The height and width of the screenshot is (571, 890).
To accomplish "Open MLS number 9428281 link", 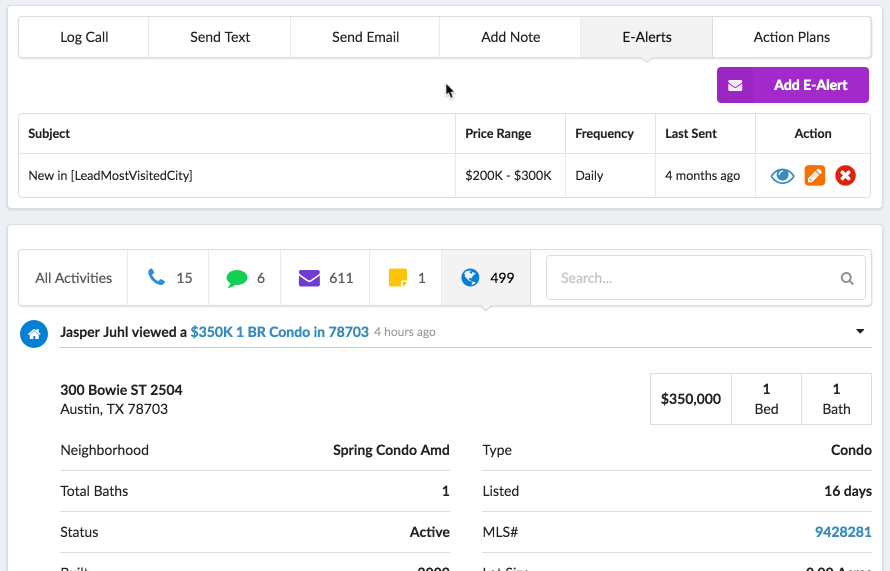I will pyautogui.click(x=842, y=532).
